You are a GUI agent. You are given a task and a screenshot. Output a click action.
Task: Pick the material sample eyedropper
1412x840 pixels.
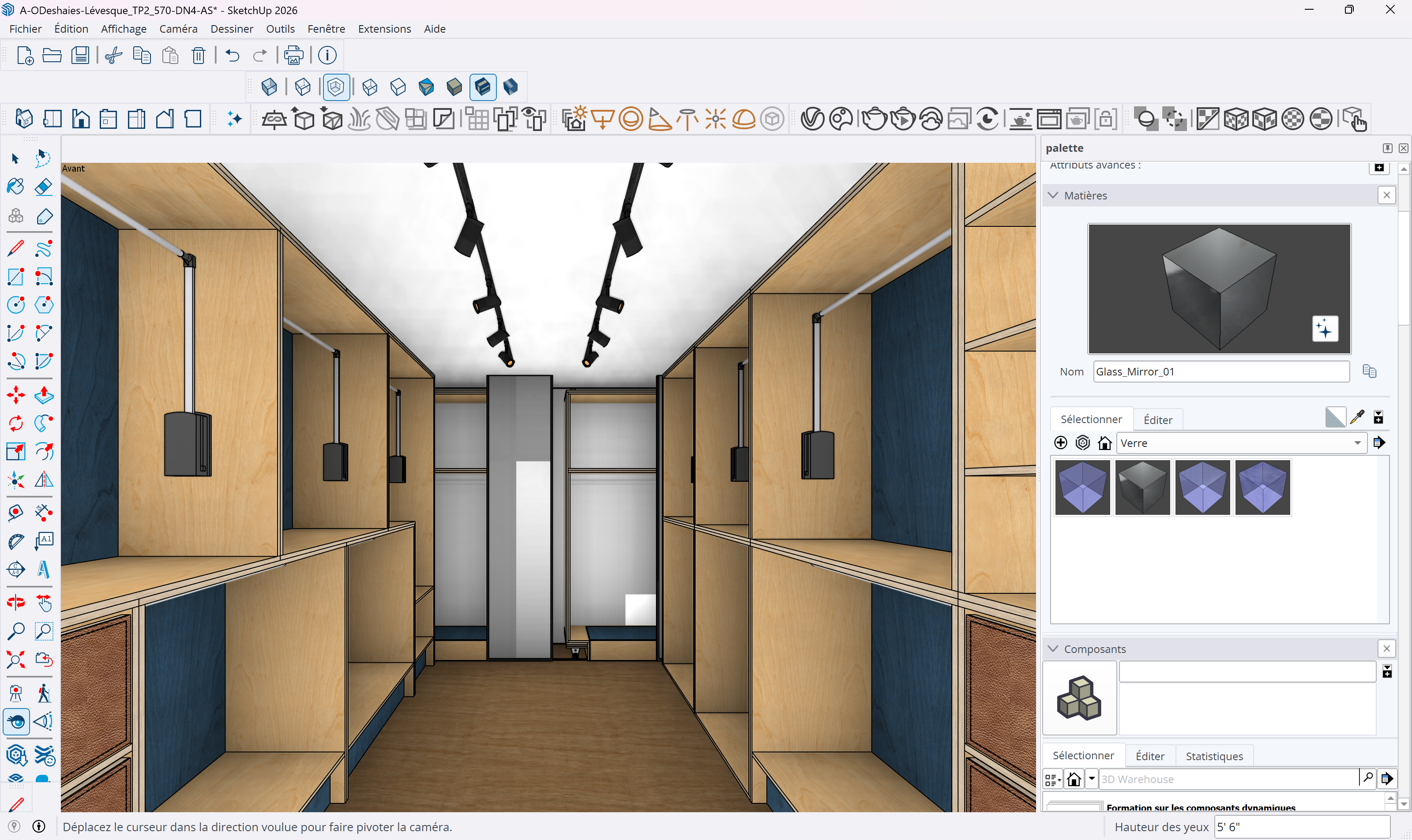click(1357, 418)
